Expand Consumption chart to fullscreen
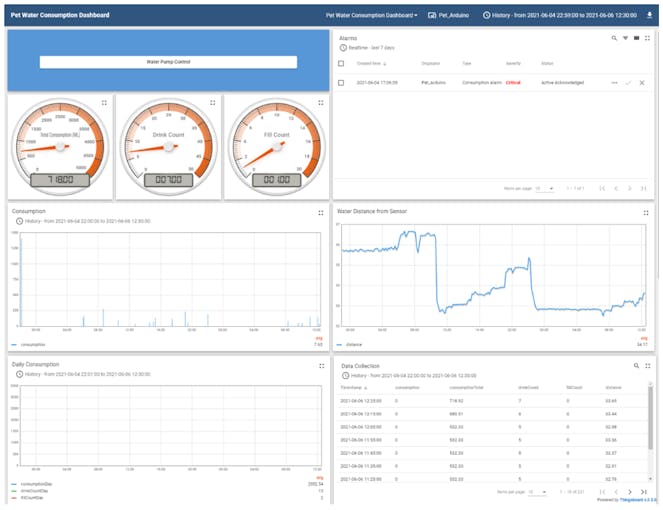663x510 pixels. click(x=321, y=213)
